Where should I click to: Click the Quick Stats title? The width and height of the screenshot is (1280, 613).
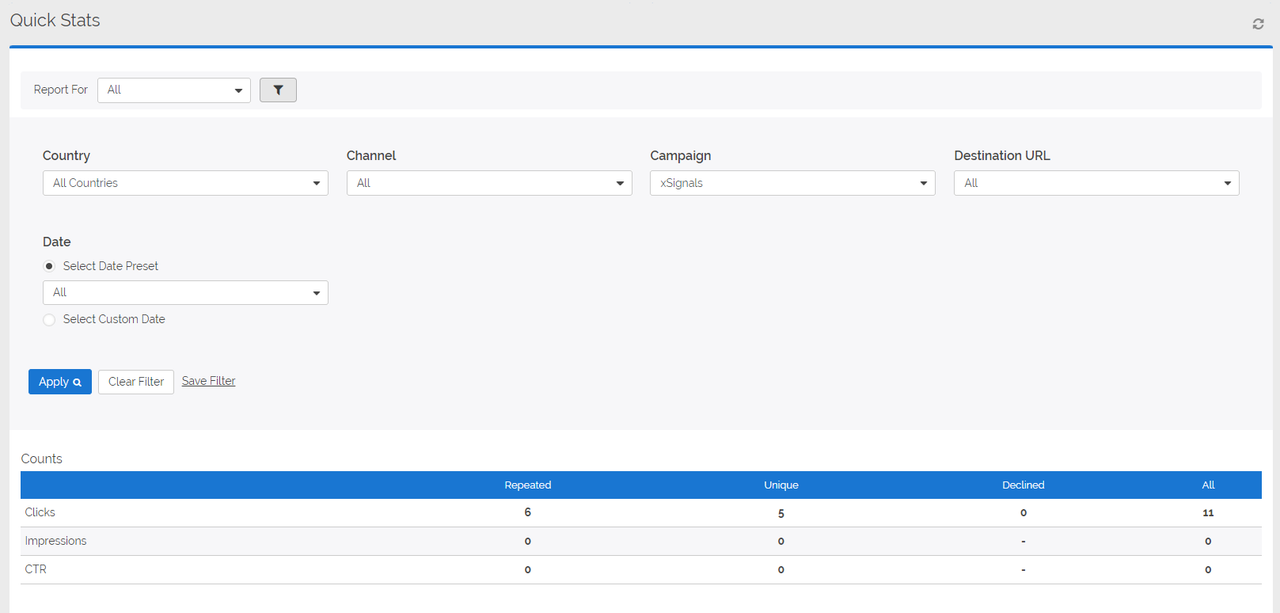(x=55, y=20)
